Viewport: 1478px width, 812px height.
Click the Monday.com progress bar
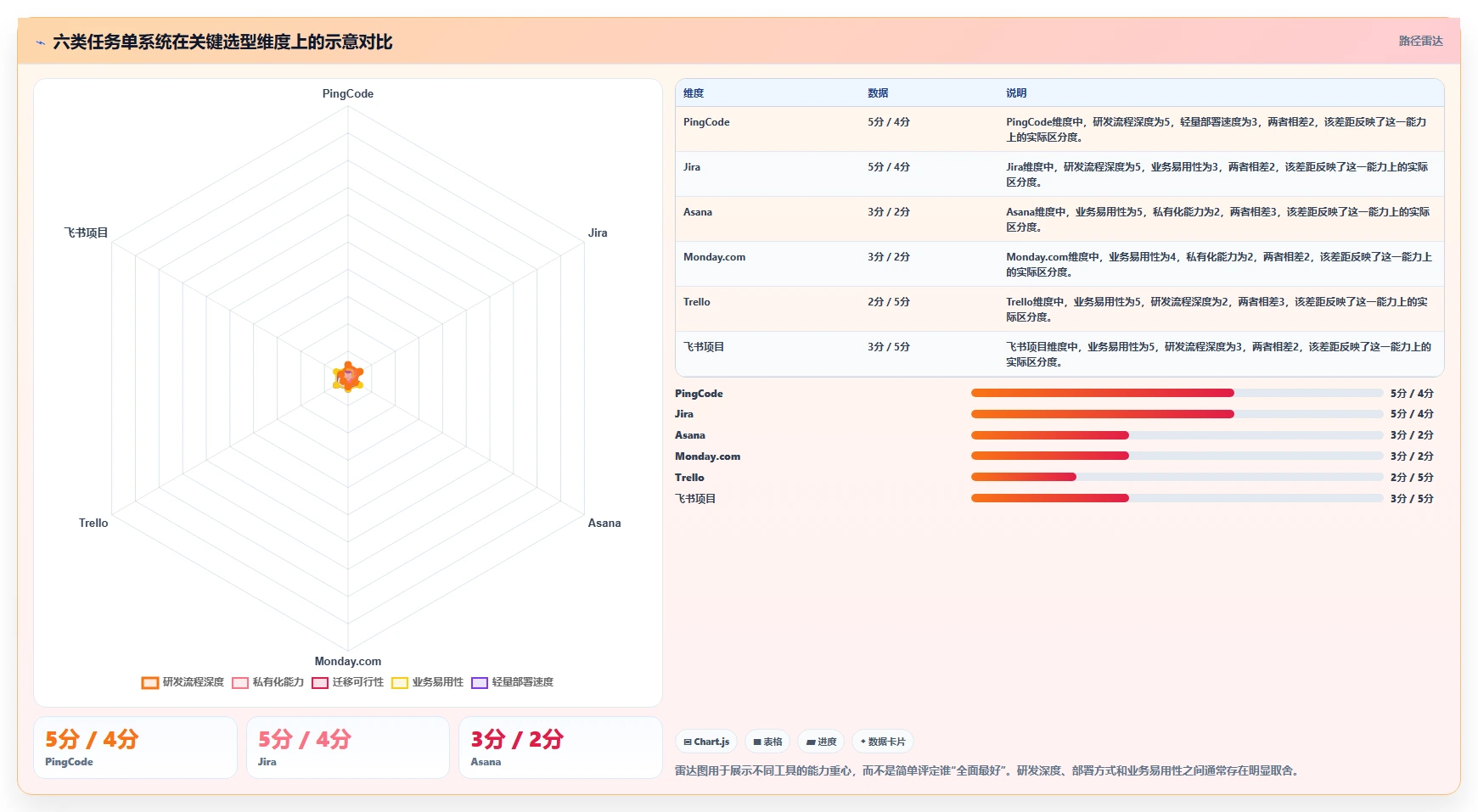coord(1177,456)
